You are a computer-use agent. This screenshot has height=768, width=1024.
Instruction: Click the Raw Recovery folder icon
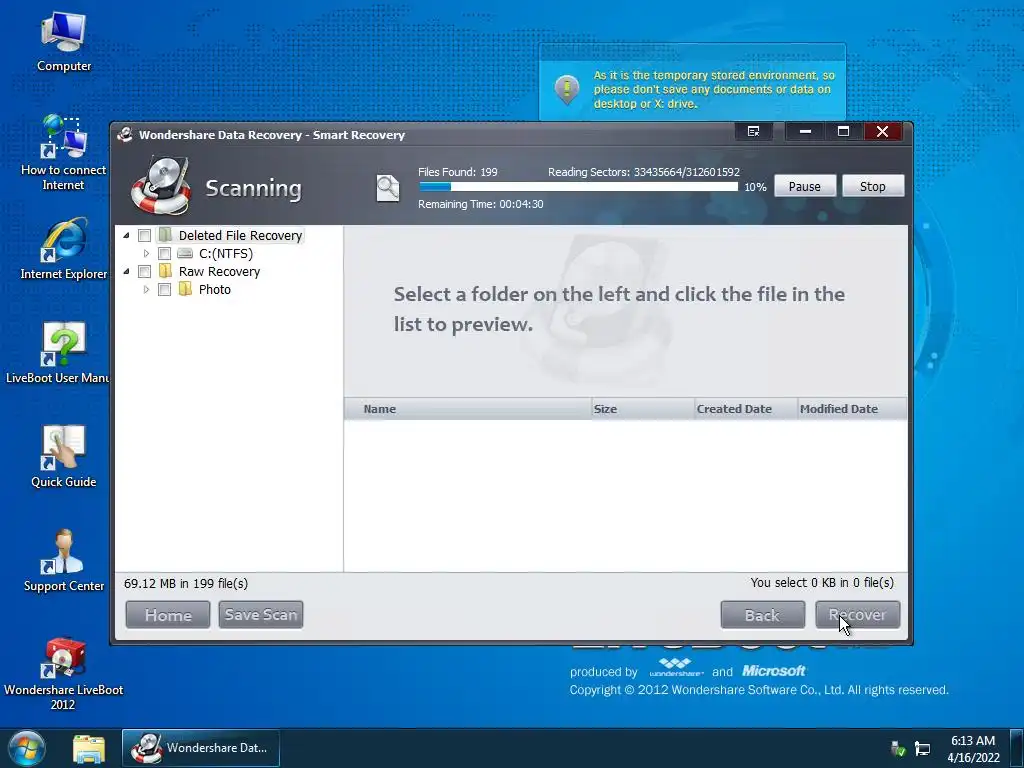(166, 271)
